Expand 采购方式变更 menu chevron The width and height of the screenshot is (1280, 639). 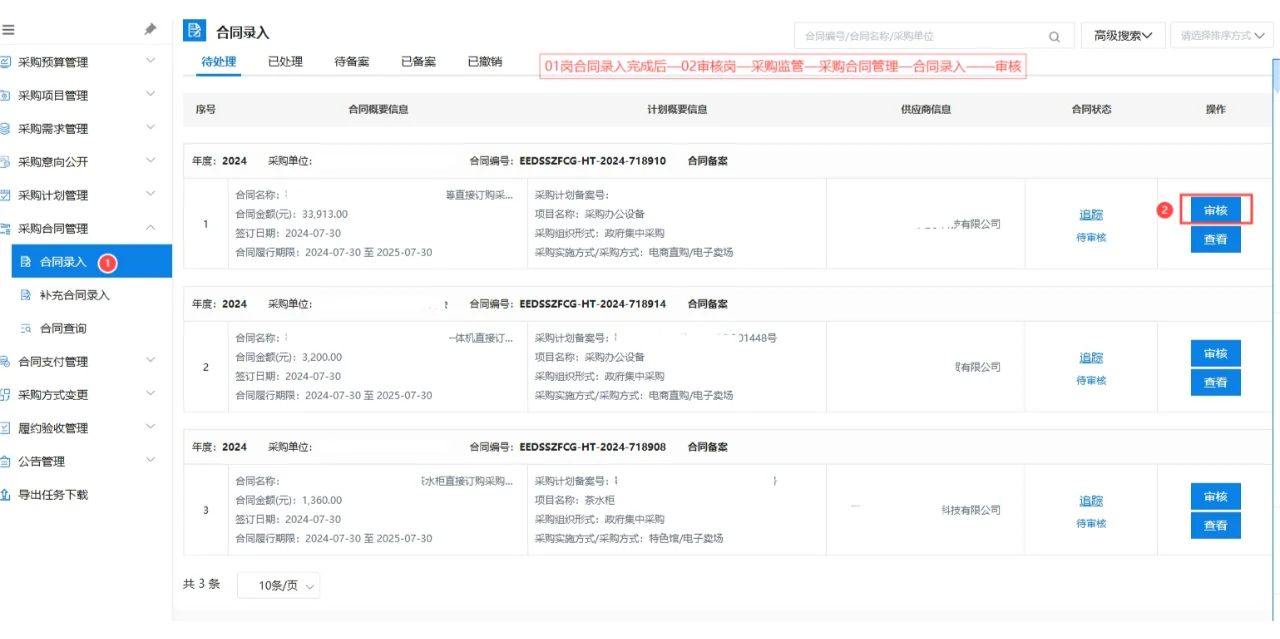pos(151,393)
